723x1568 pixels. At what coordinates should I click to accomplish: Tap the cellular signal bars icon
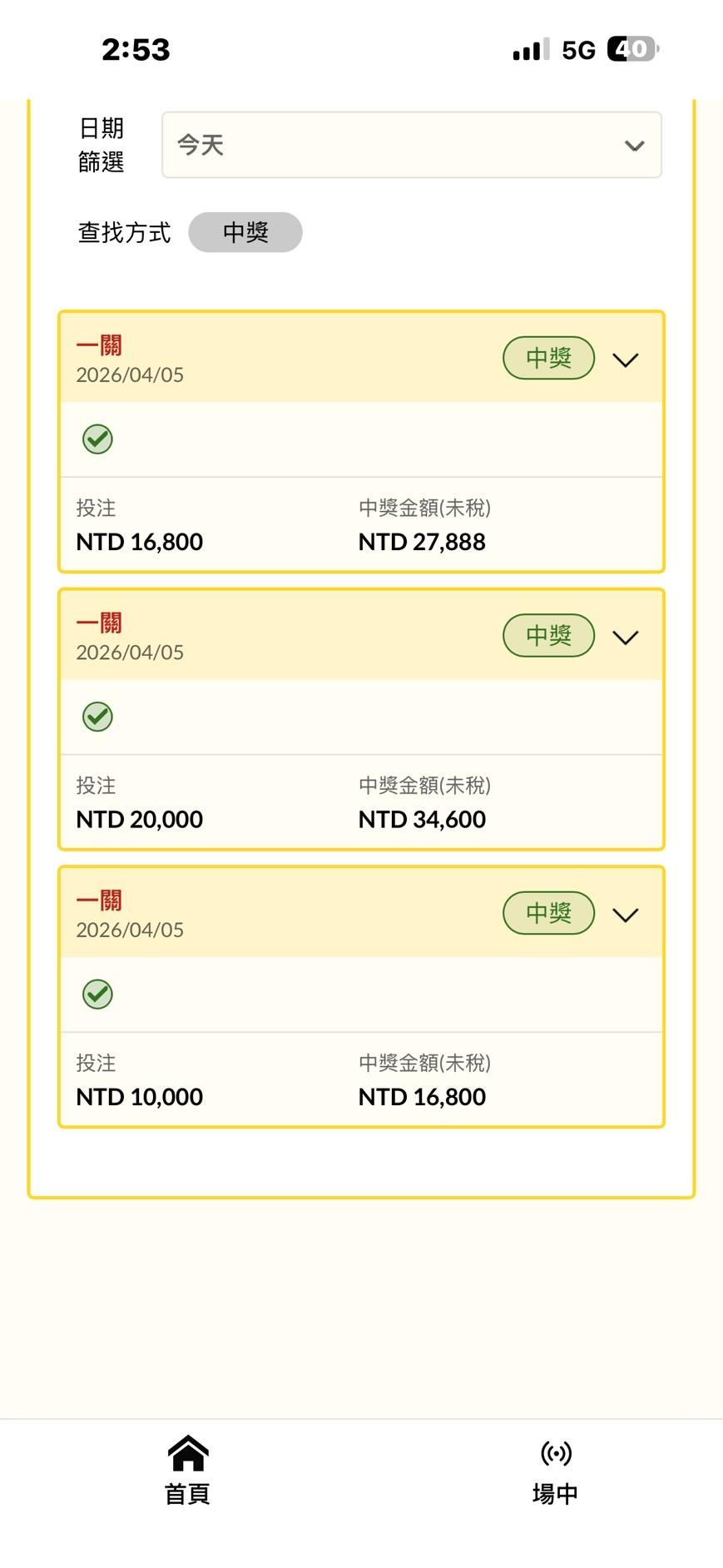531,50
